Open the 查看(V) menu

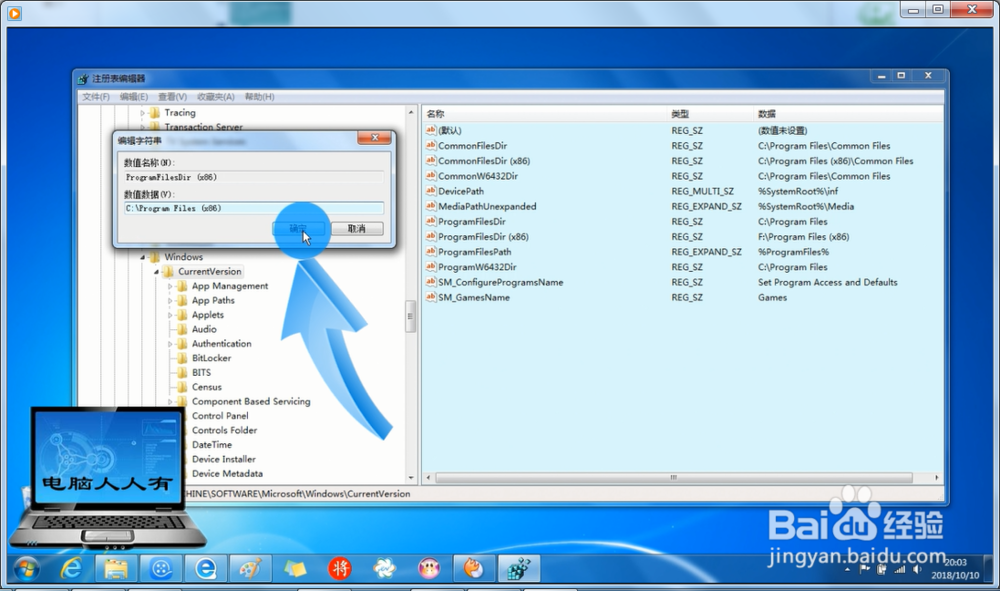click(172, 97)
